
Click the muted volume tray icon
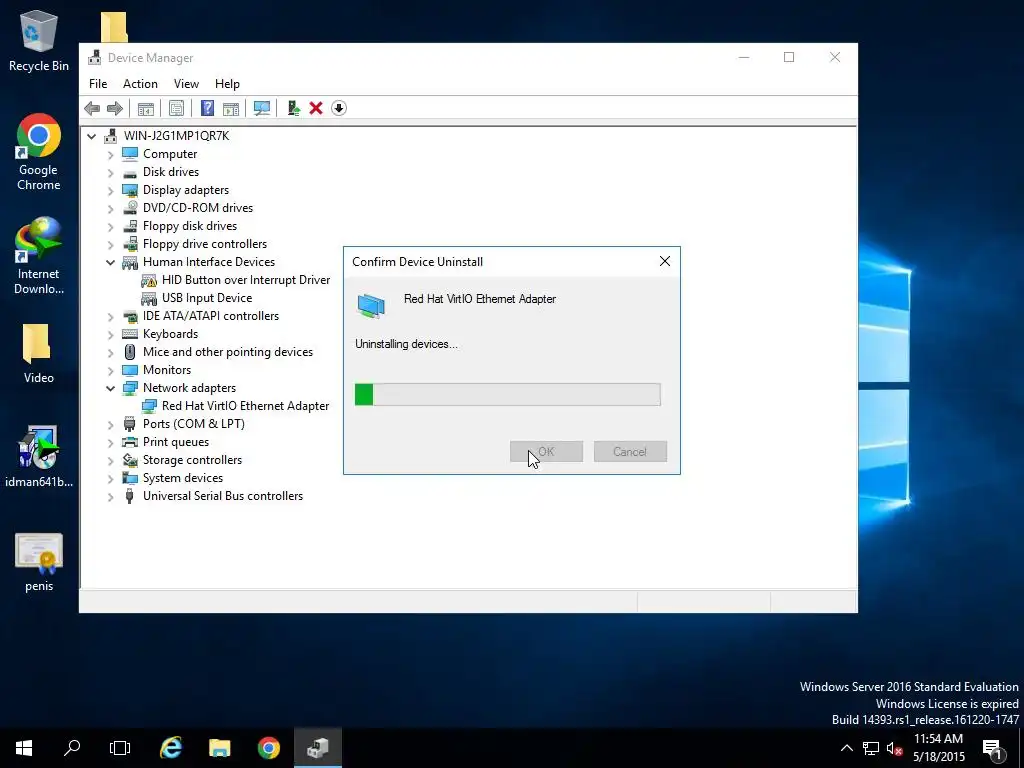point(894,748)
